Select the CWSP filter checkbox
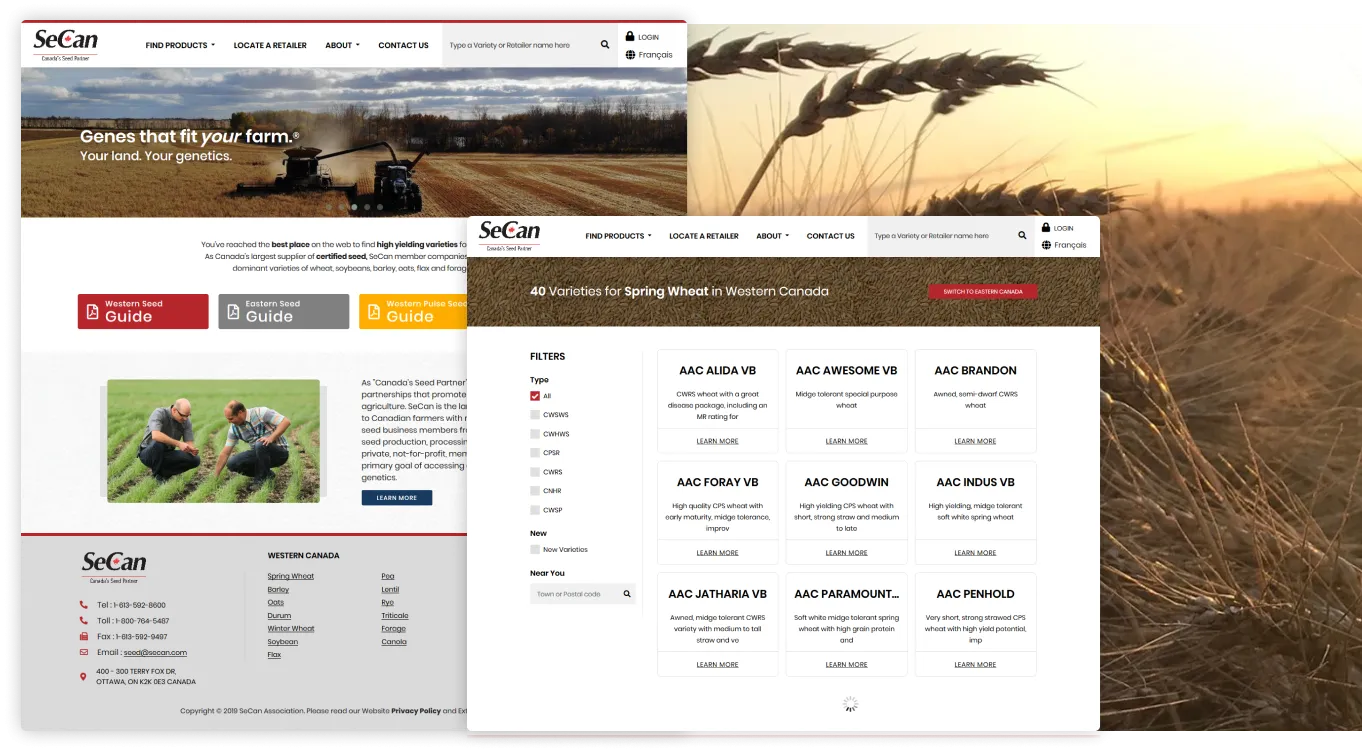Viewport: 1362px width, 752px height. pyautogui.click(x=535, y=510)
